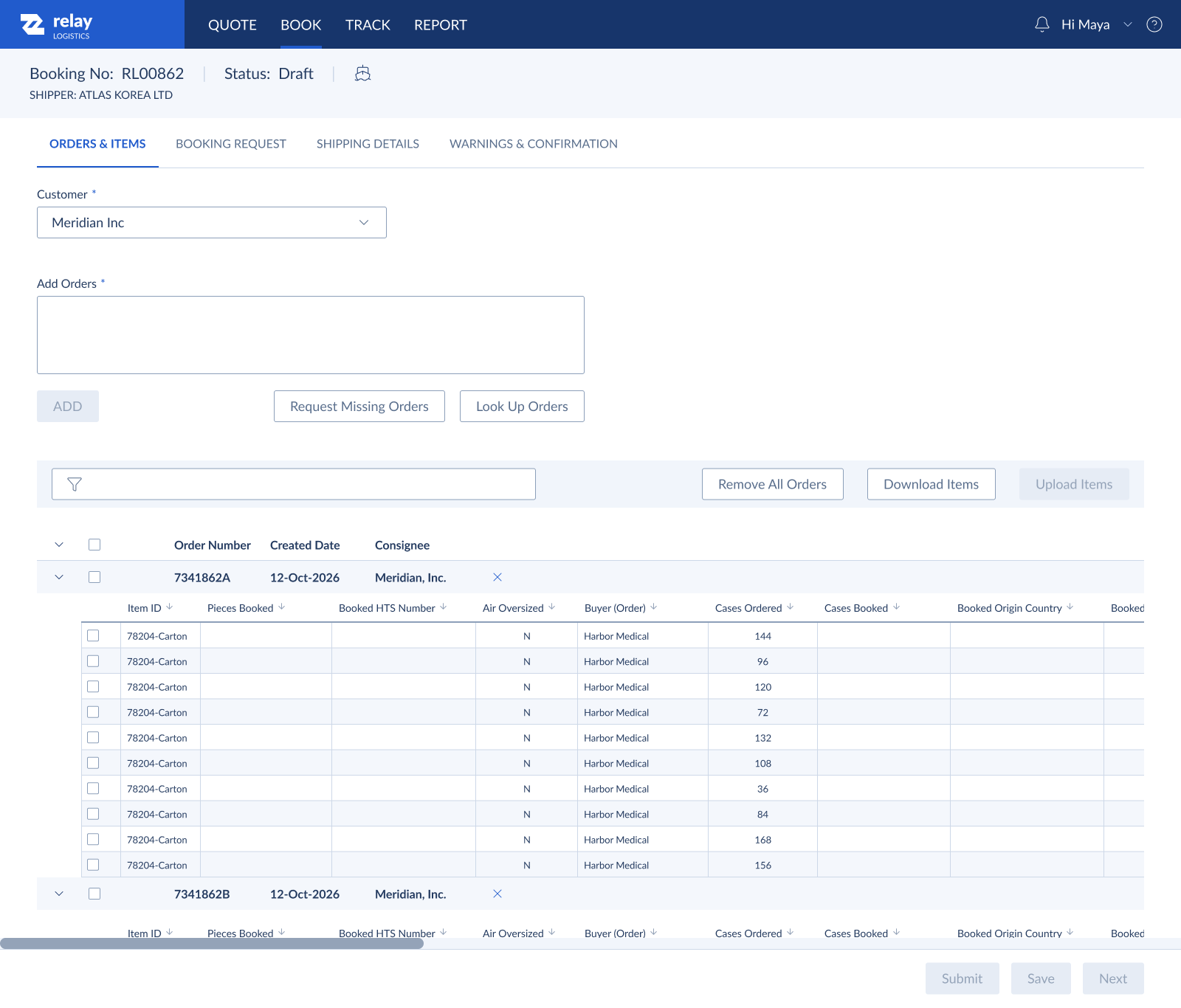Click the filter funnel icon
This screenshot has width=1181, height=1008.
75,484
